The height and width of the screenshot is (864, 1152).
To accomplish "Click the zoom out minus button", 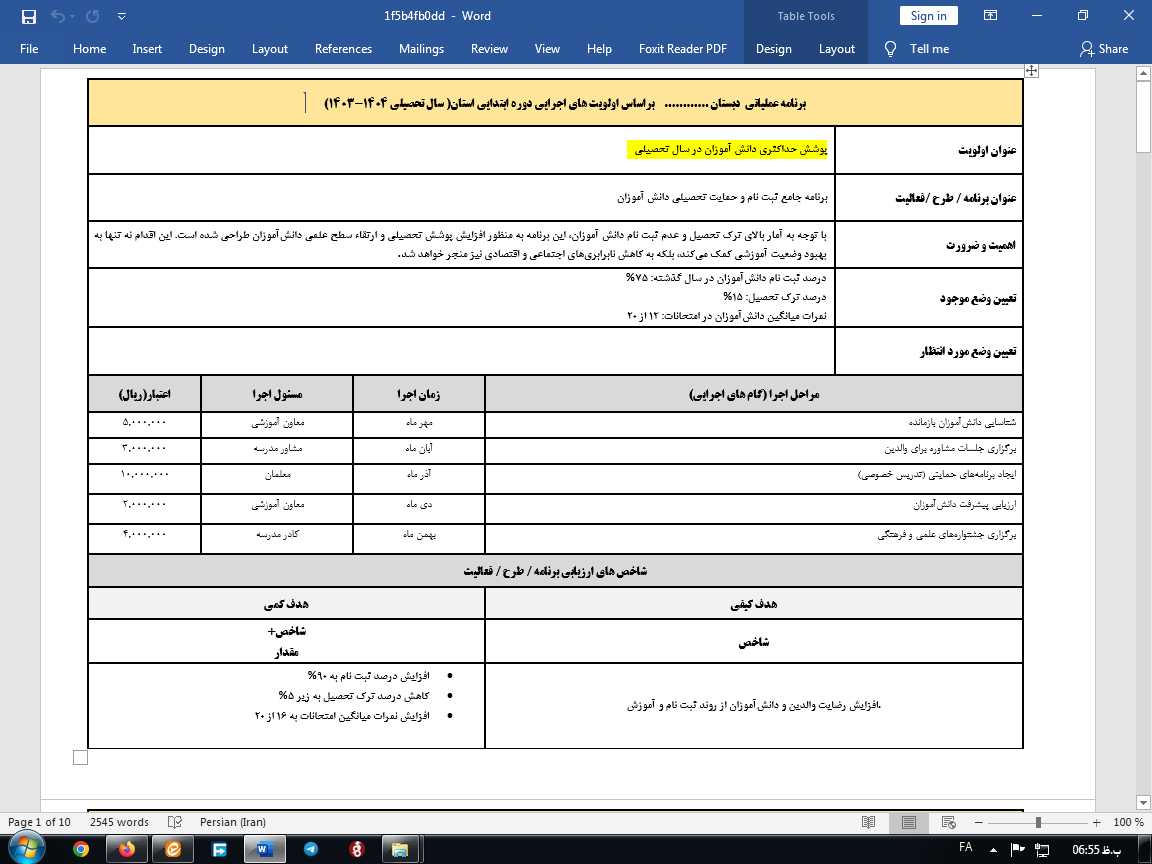I will [979, 822].
